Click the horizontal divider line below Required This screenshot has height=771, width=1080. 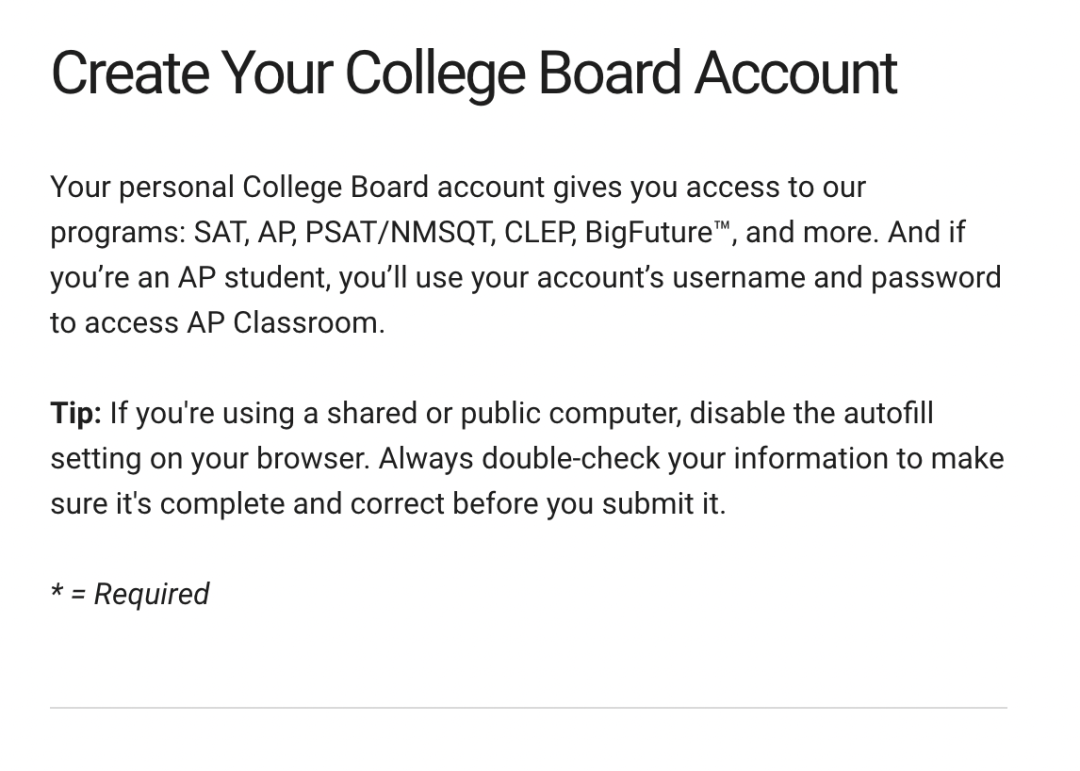(528, 708)
